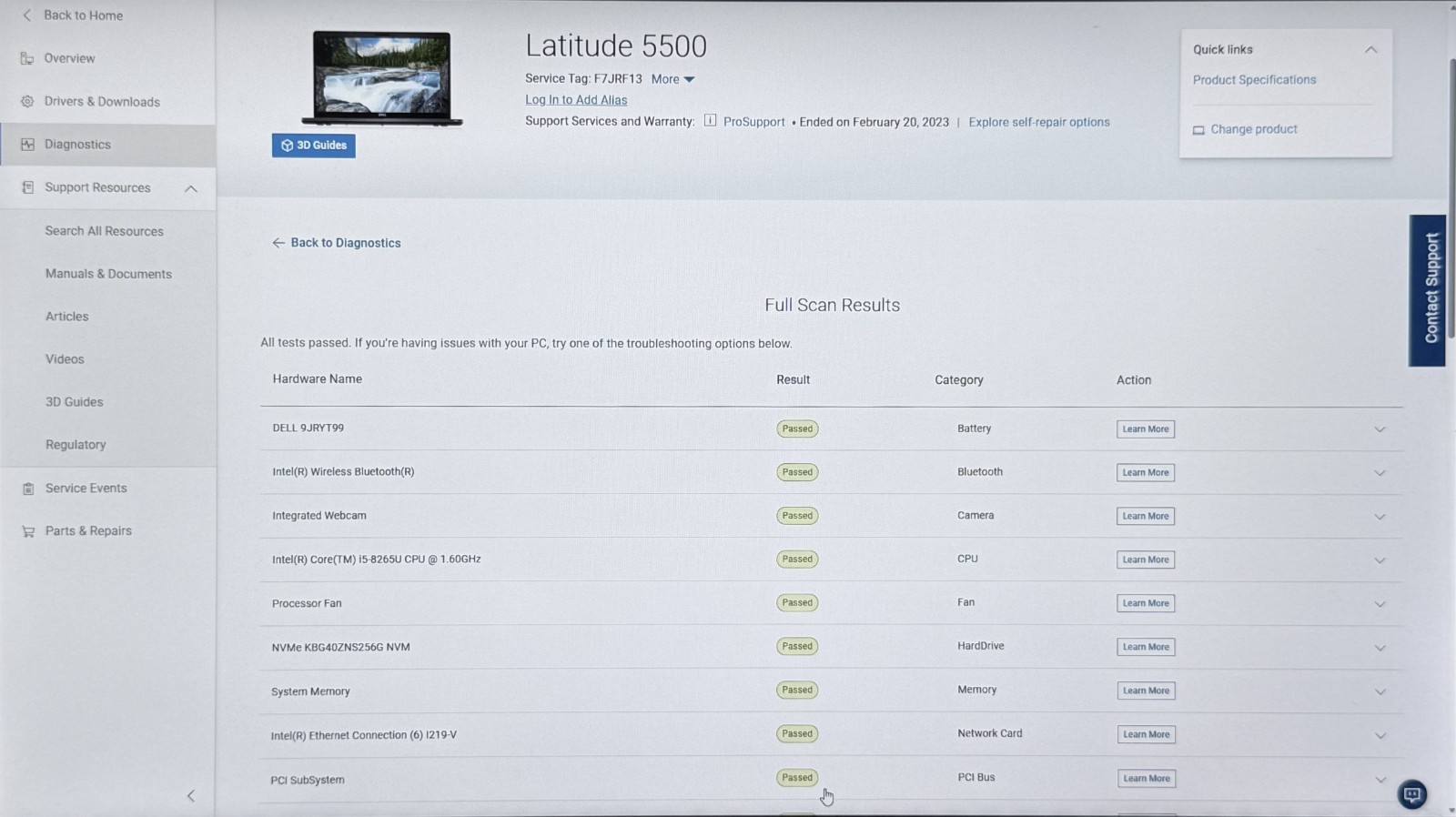Open Videos in the sidebar
1456x817 pixels.
(x=65, y=359)
